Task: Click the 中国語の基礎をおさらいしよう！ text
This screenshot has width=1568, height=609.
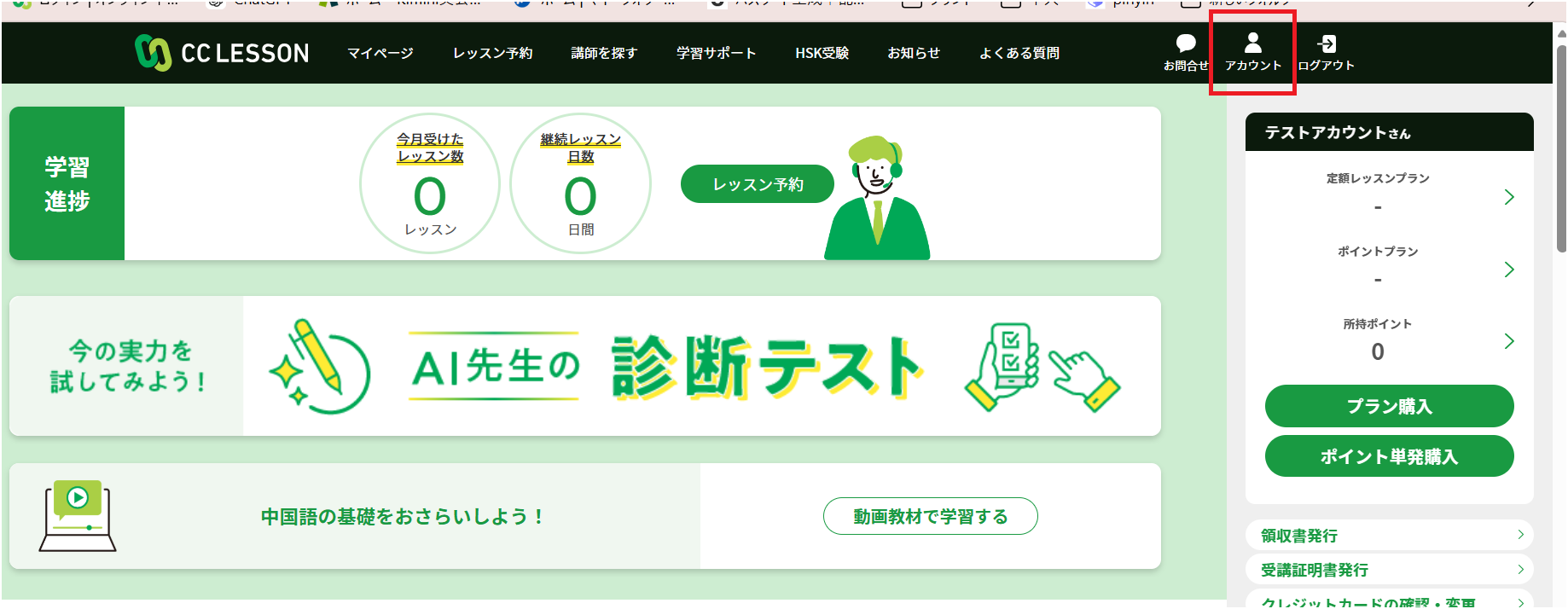Action: tap(403, 516)
